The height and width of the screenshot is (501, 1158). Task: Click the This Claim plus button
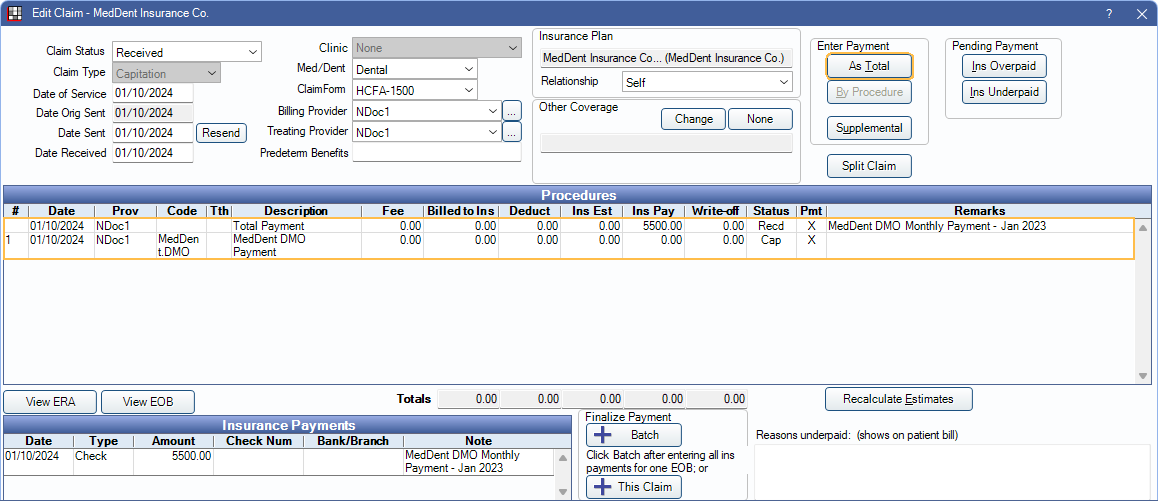click(633, 487)
